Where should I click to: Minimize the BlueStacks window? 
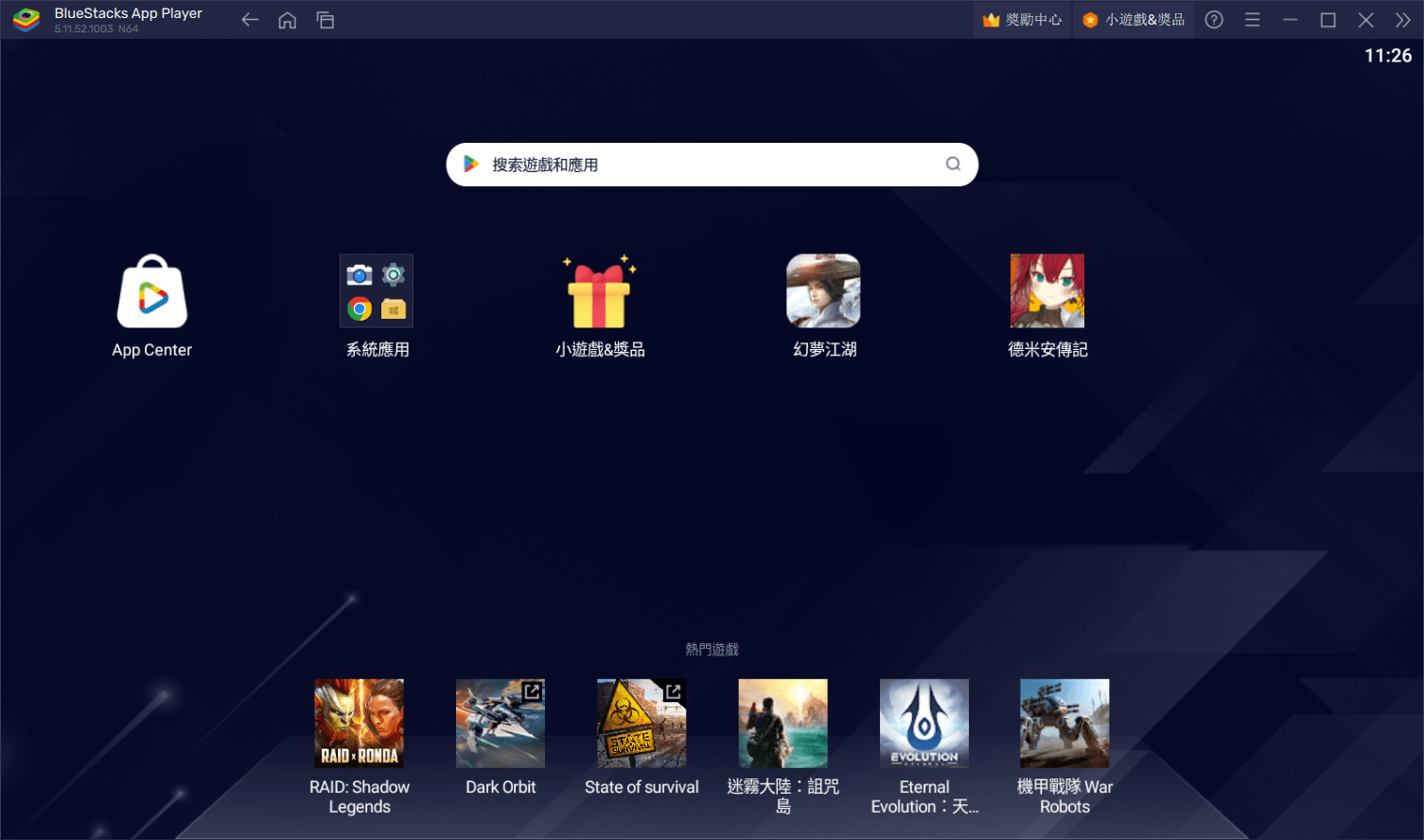[x=1290, y=20]
